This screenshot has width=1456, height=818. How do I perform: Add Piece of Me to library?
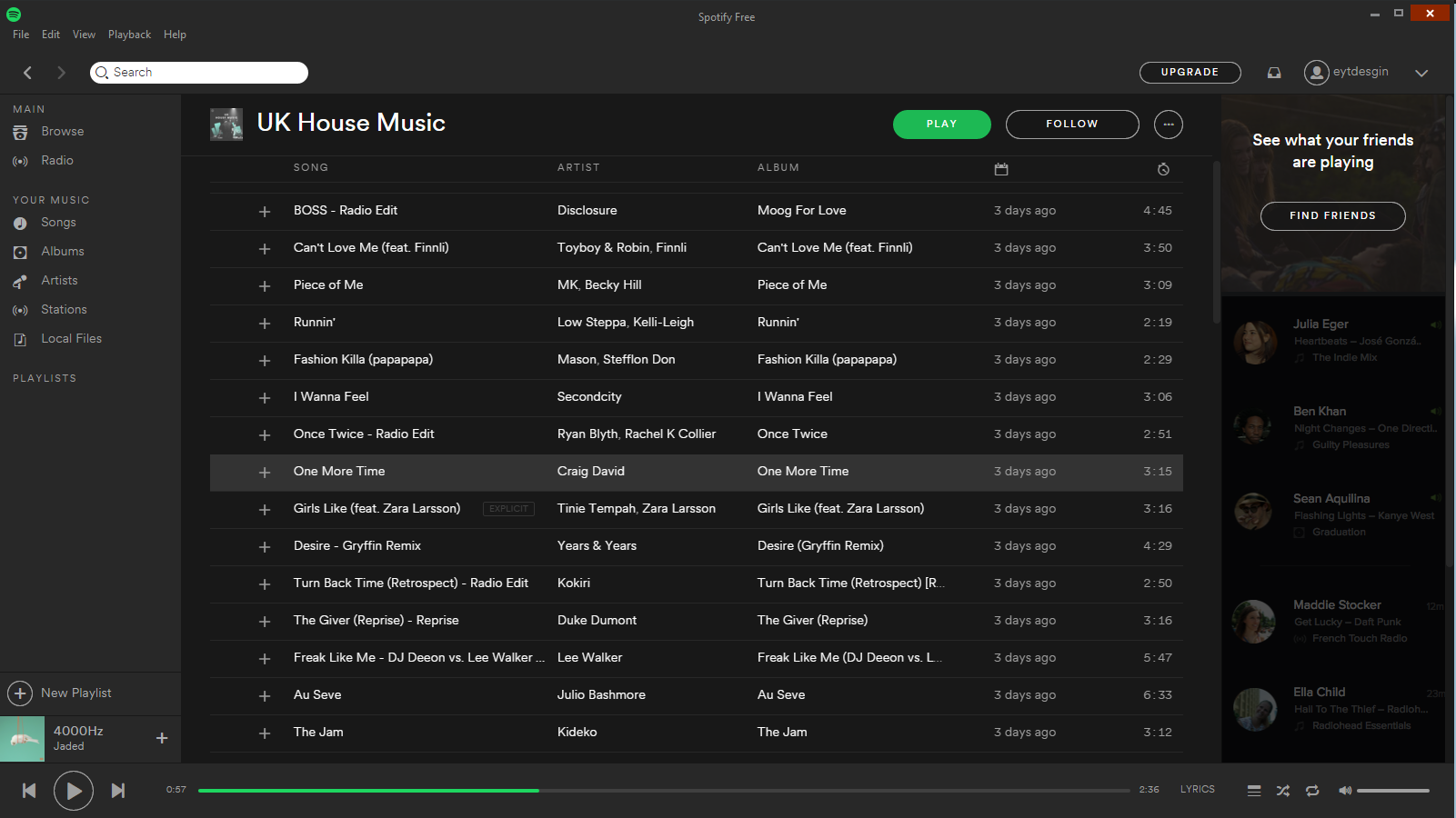(265, 286)
